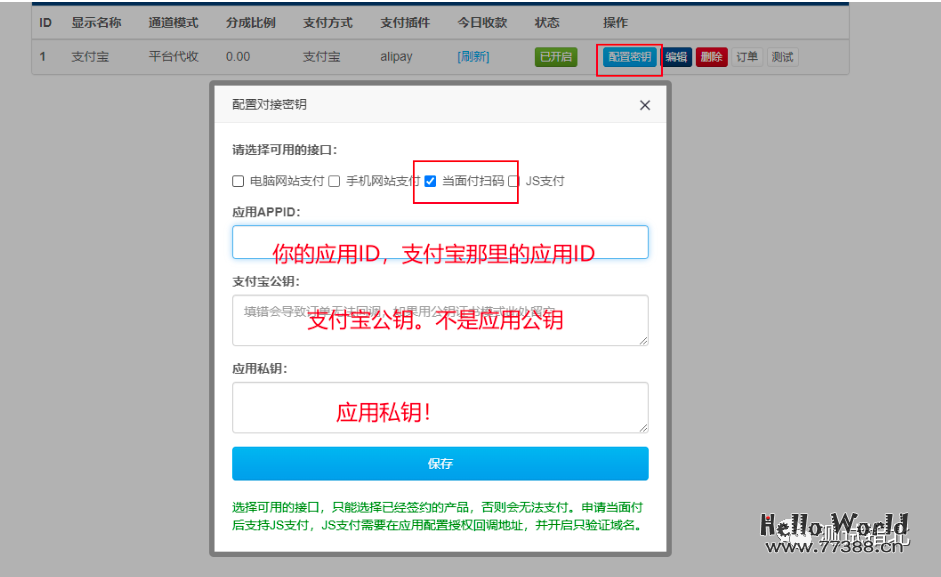941x577 pixels.
Task: Click the 通道模式 column header
Action: pos(173,23)
